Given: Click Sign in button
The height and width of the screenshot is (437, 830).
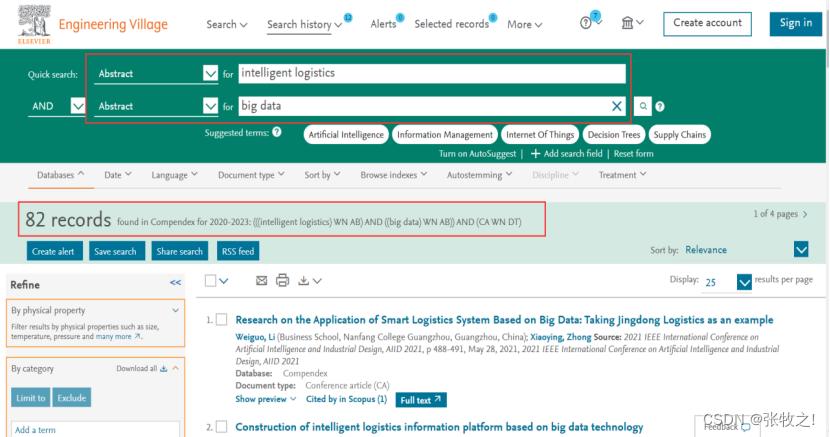Looking at the screenshot, I should pos(796,23).
